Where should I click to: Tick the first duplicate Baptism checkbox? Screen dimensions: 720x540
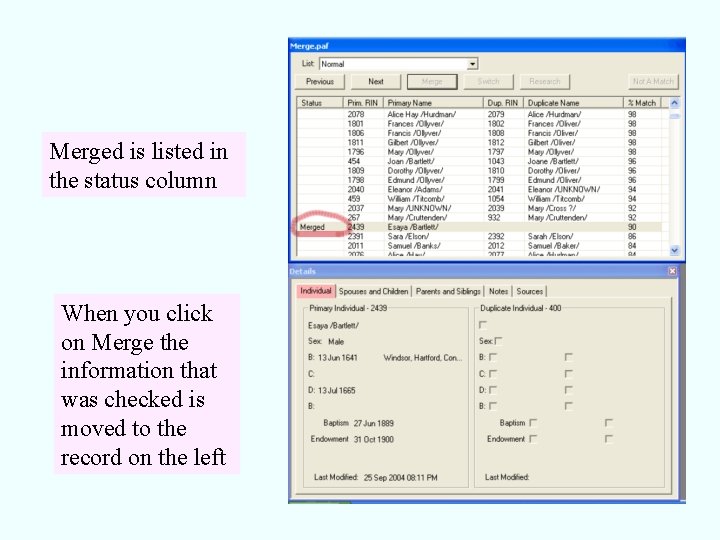[533, 422]
